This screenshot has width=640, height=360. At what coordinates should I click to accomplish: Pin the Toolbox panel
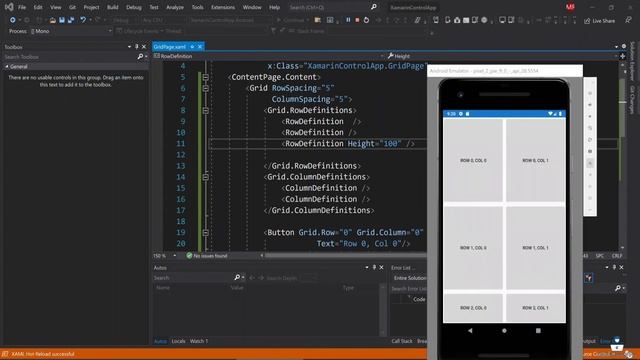137,47
